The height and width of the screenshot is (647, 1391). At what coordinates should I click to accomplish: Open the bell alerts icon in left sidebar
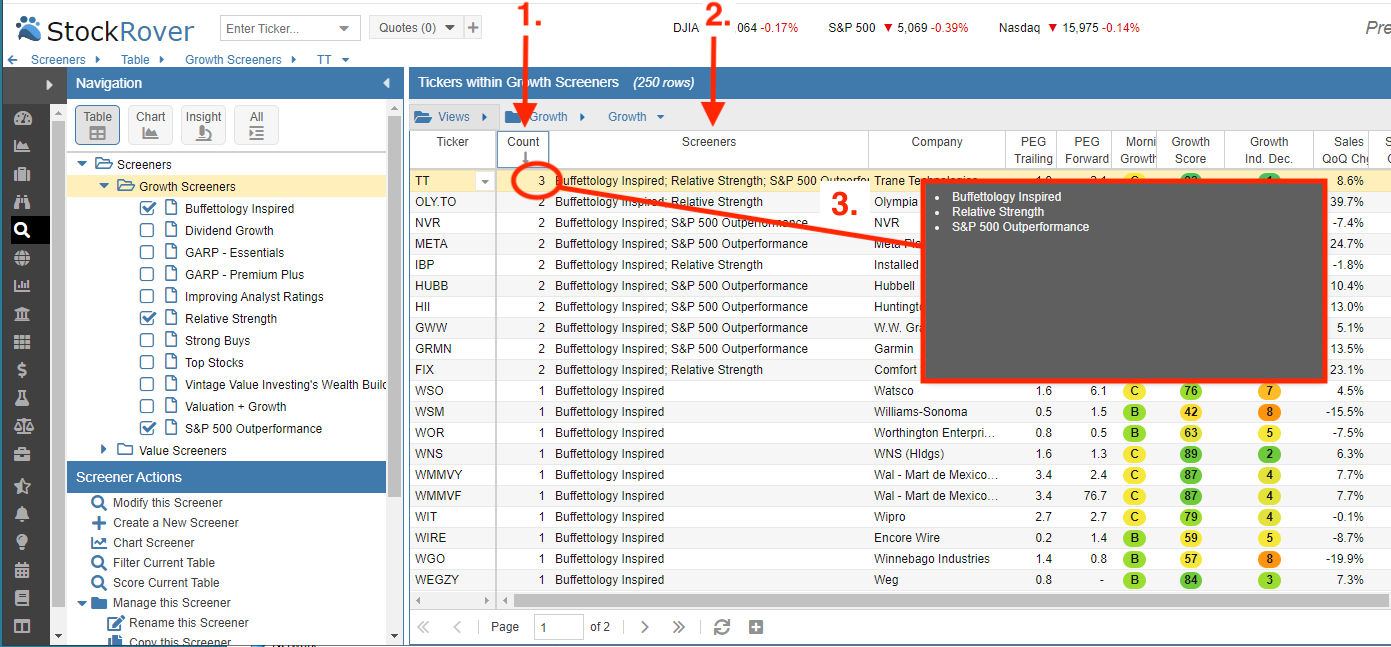click(x=22, y=515)
